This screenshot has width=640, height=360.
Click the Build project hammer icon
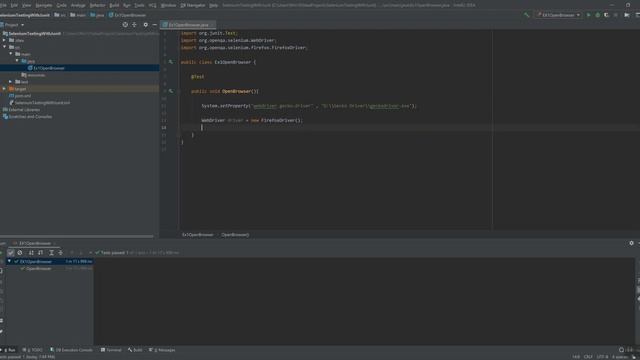(x=527, y=15)
